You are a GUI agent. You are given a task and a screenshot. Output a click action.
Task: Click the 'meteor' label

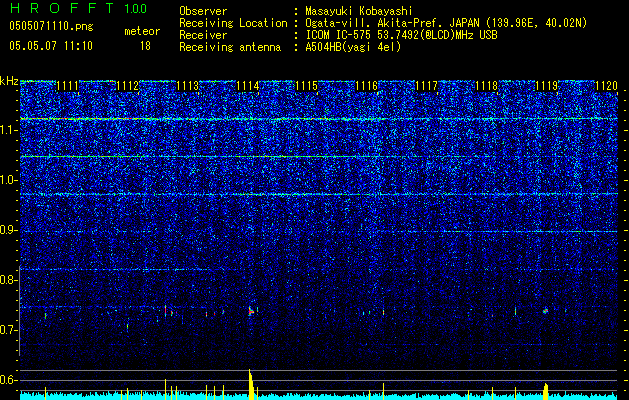(142, 31)
